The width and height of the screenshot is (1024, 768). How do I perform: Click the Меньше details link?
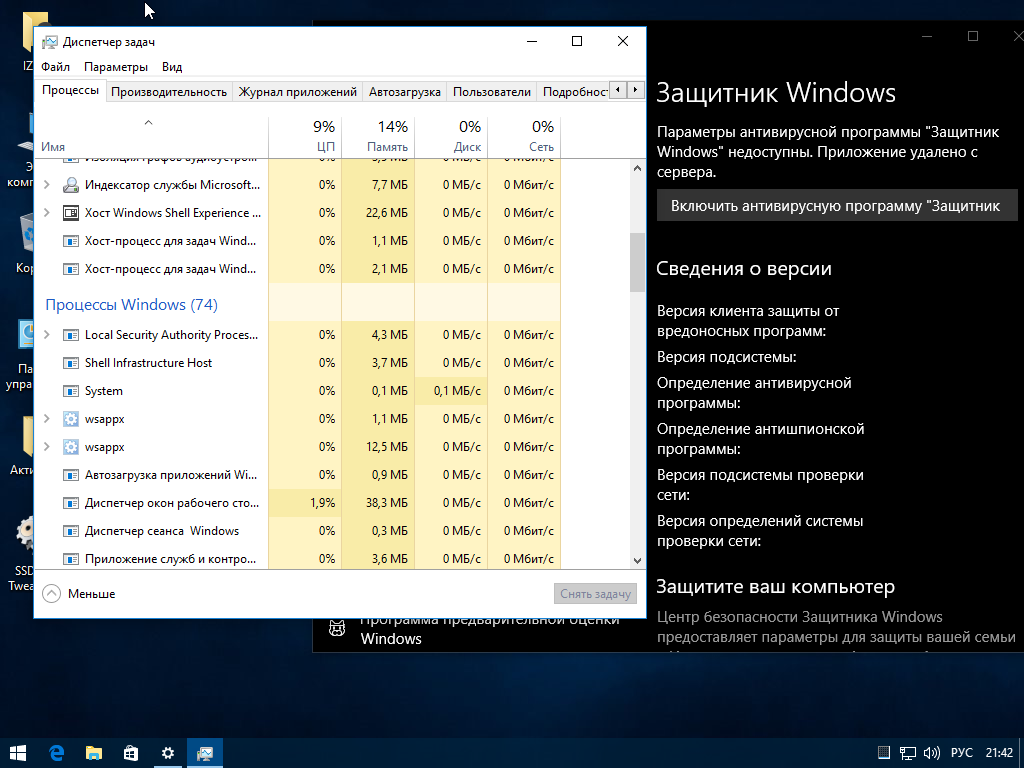(91, 594)
